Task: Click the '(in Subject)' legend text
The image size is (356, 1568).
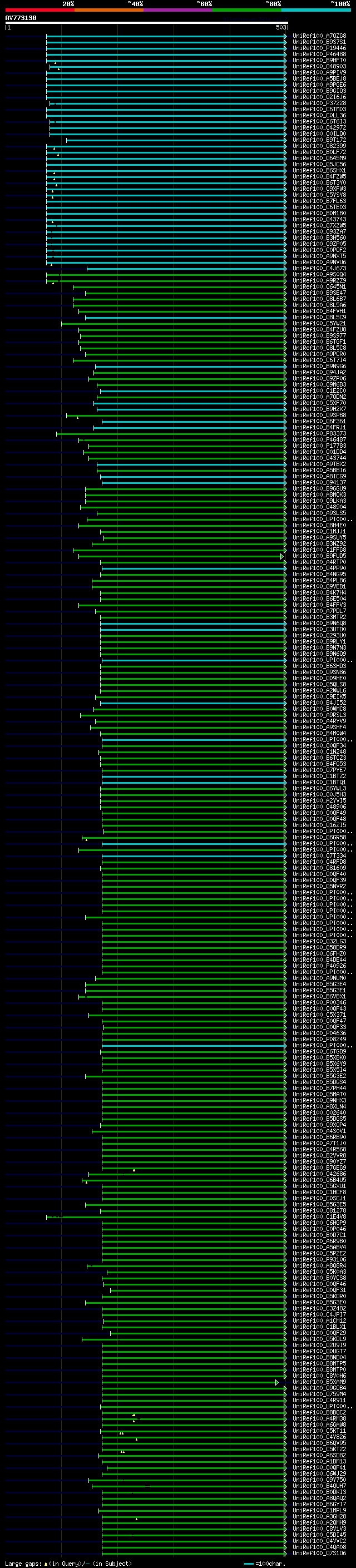Action: click(112, 1564)
